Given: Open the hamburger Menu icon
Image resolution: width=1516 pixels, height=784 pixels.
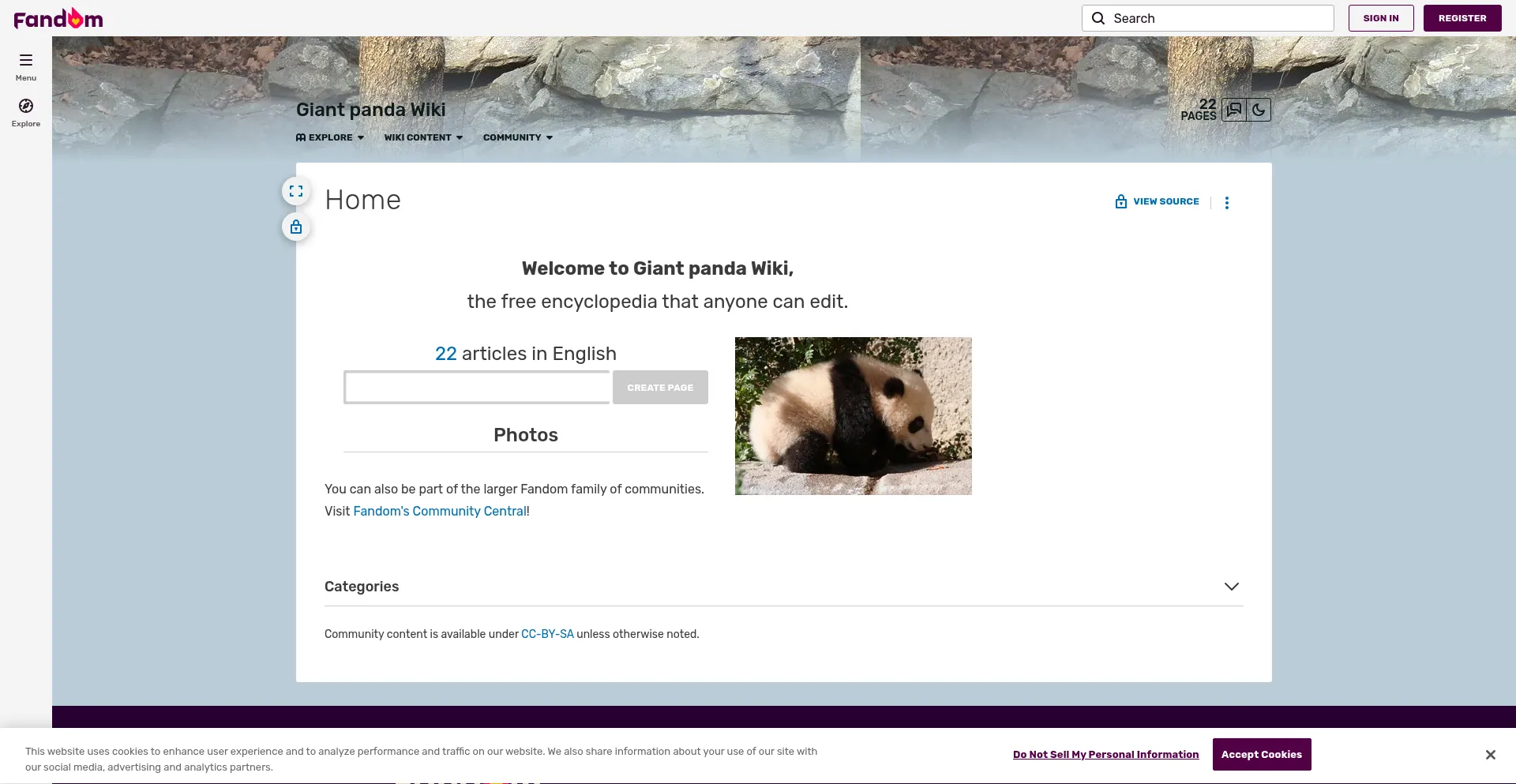Looking at the screenshot, I should pyautogui.click(x=26, y=61).
